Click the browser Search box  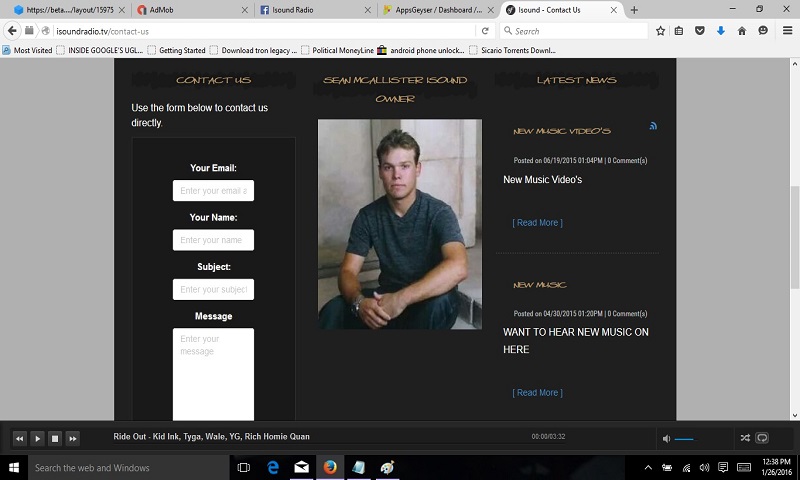point(573,31)
